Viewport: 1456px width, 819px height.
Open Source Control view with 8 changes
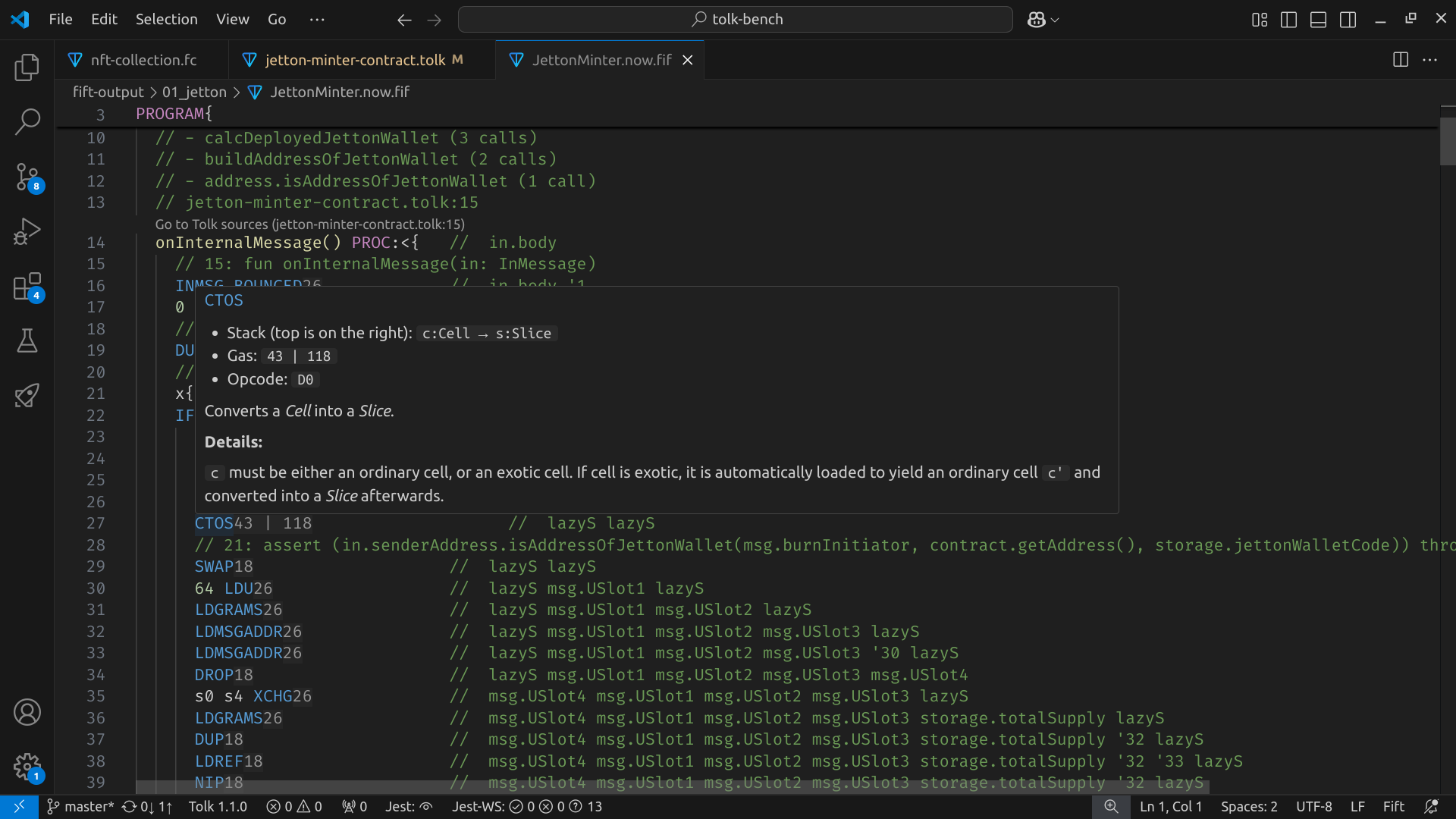(27, 177)
